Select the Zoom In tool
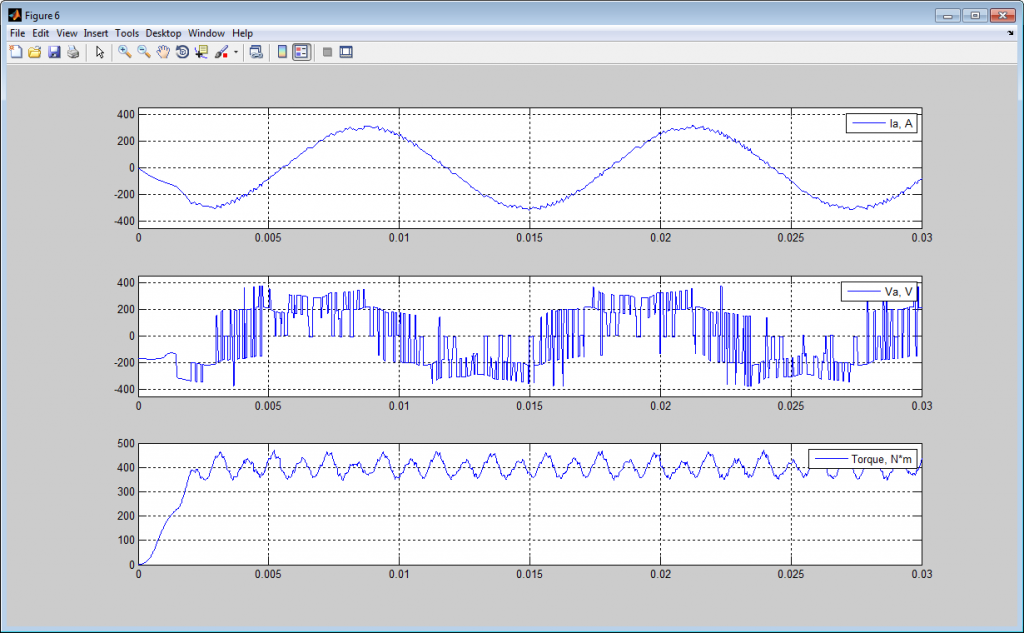1024x633 pixels. click(123, 51)
